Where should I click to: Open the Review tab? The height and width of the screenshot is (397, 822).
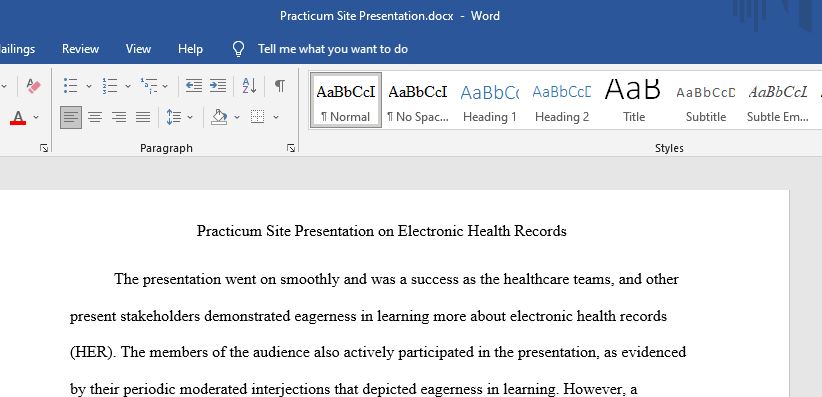[x=80, y=49]
